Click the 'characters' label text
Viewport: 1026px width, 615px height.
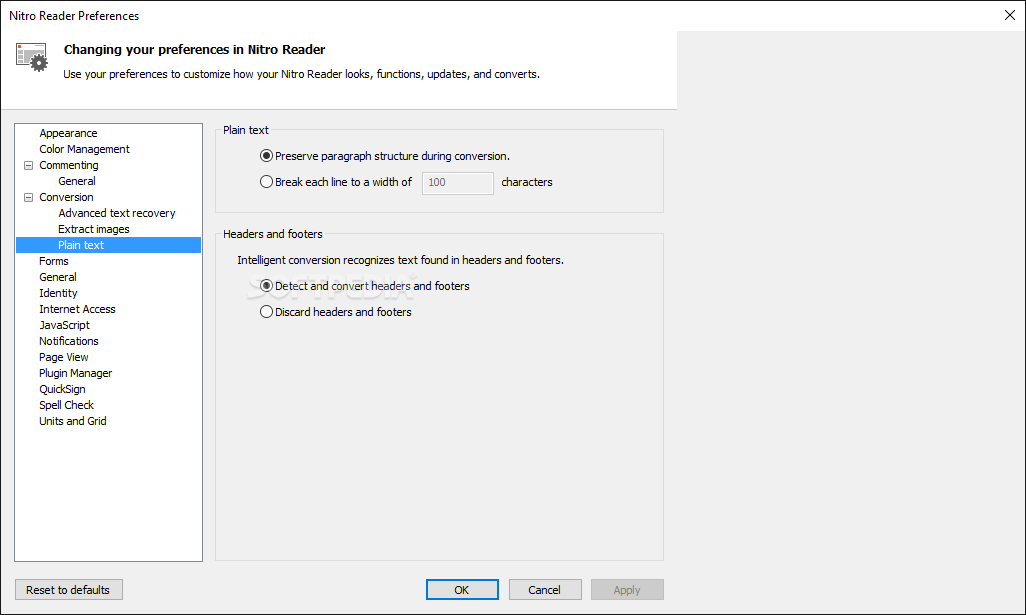click(x=527, y=183)
